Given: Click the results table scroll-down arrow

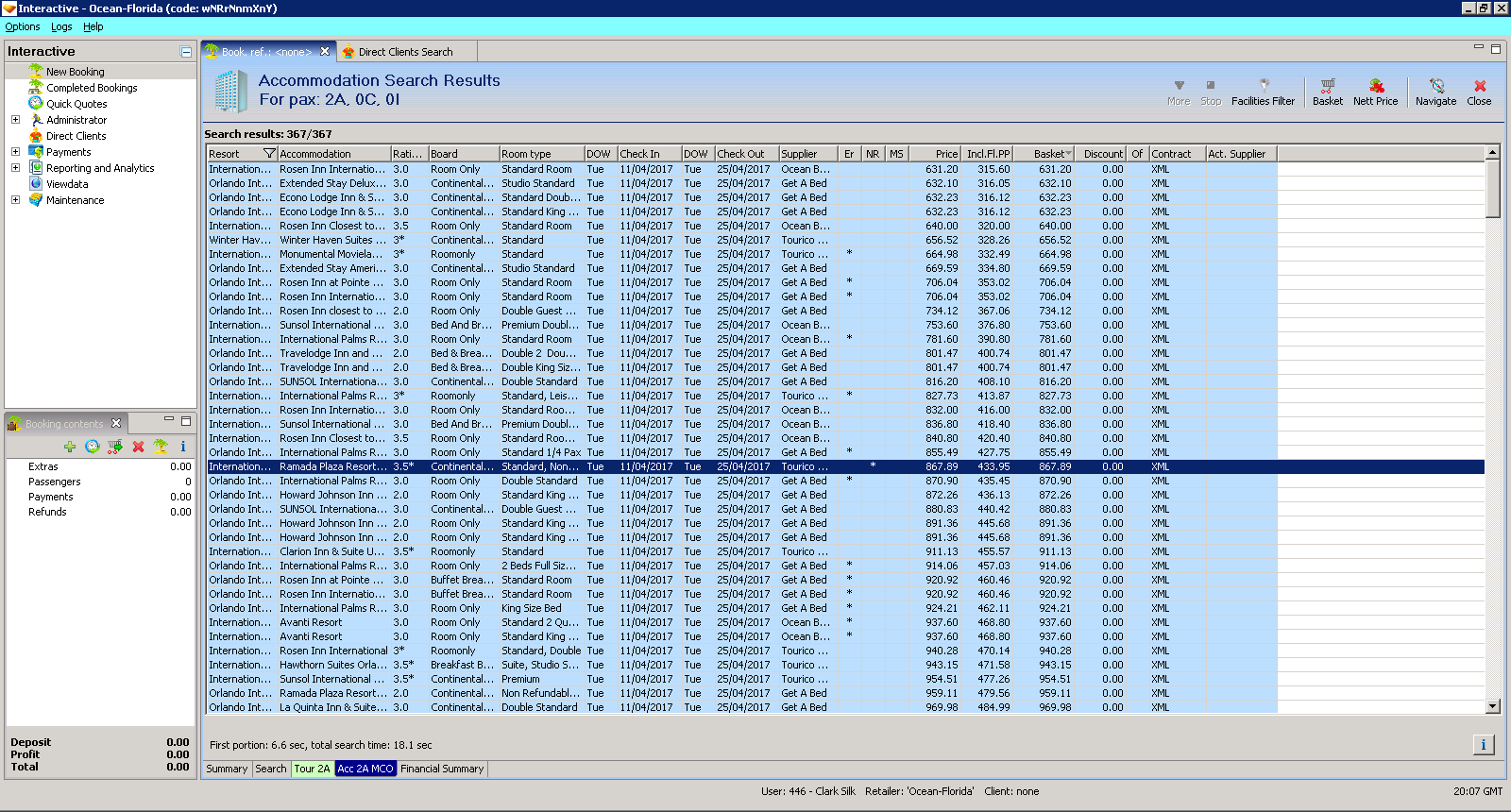Looking at the screenshot, I should tap(1493, 706).
